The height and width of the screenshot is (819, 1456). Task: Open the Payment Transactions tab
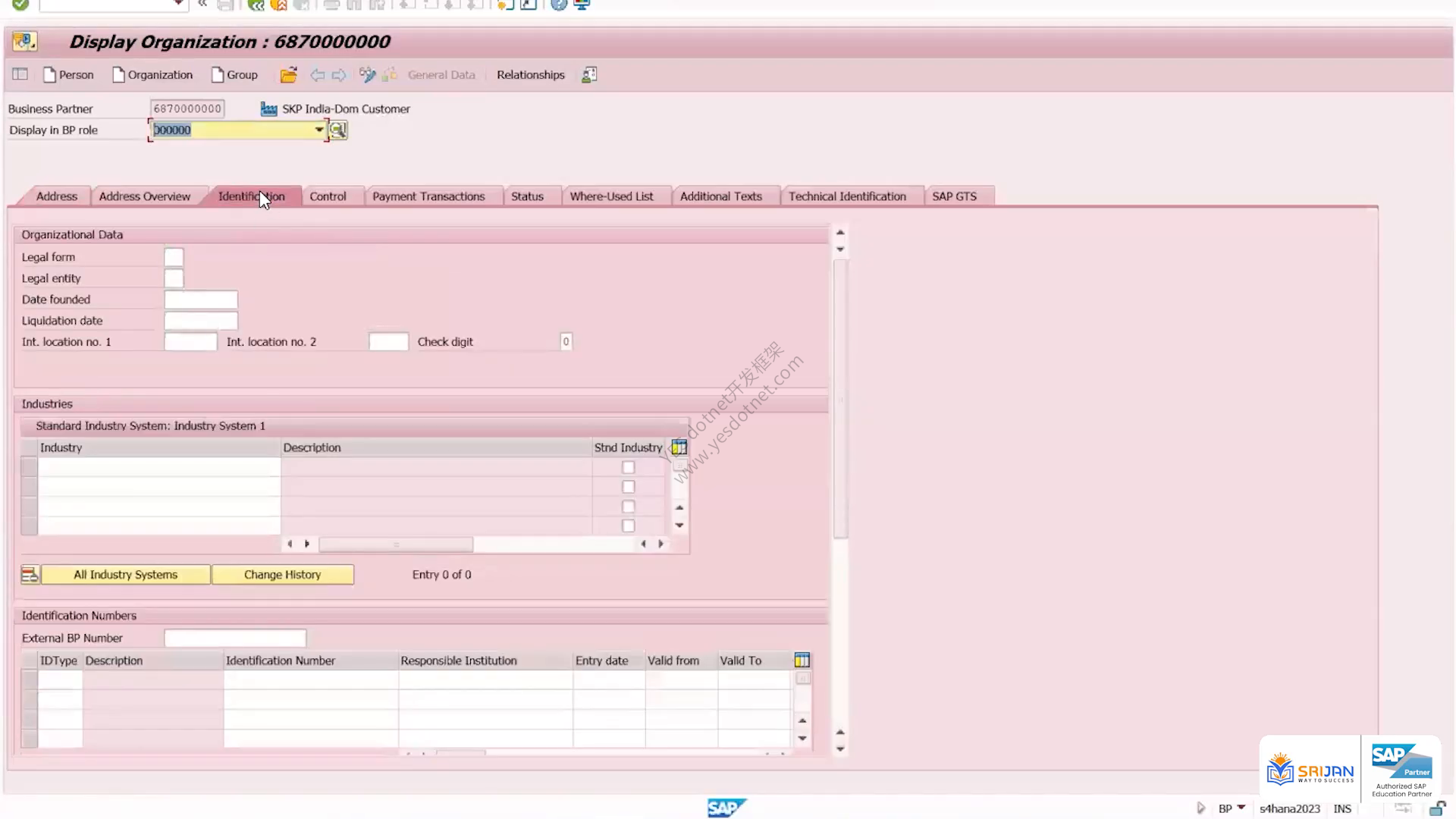(x=428, y=196)
